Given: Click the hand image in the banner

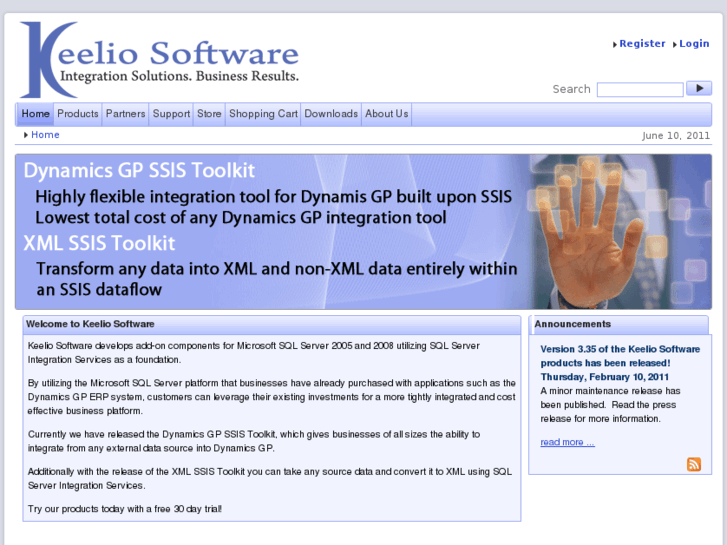Looking at the screenshot, I should tap(591, 232).
